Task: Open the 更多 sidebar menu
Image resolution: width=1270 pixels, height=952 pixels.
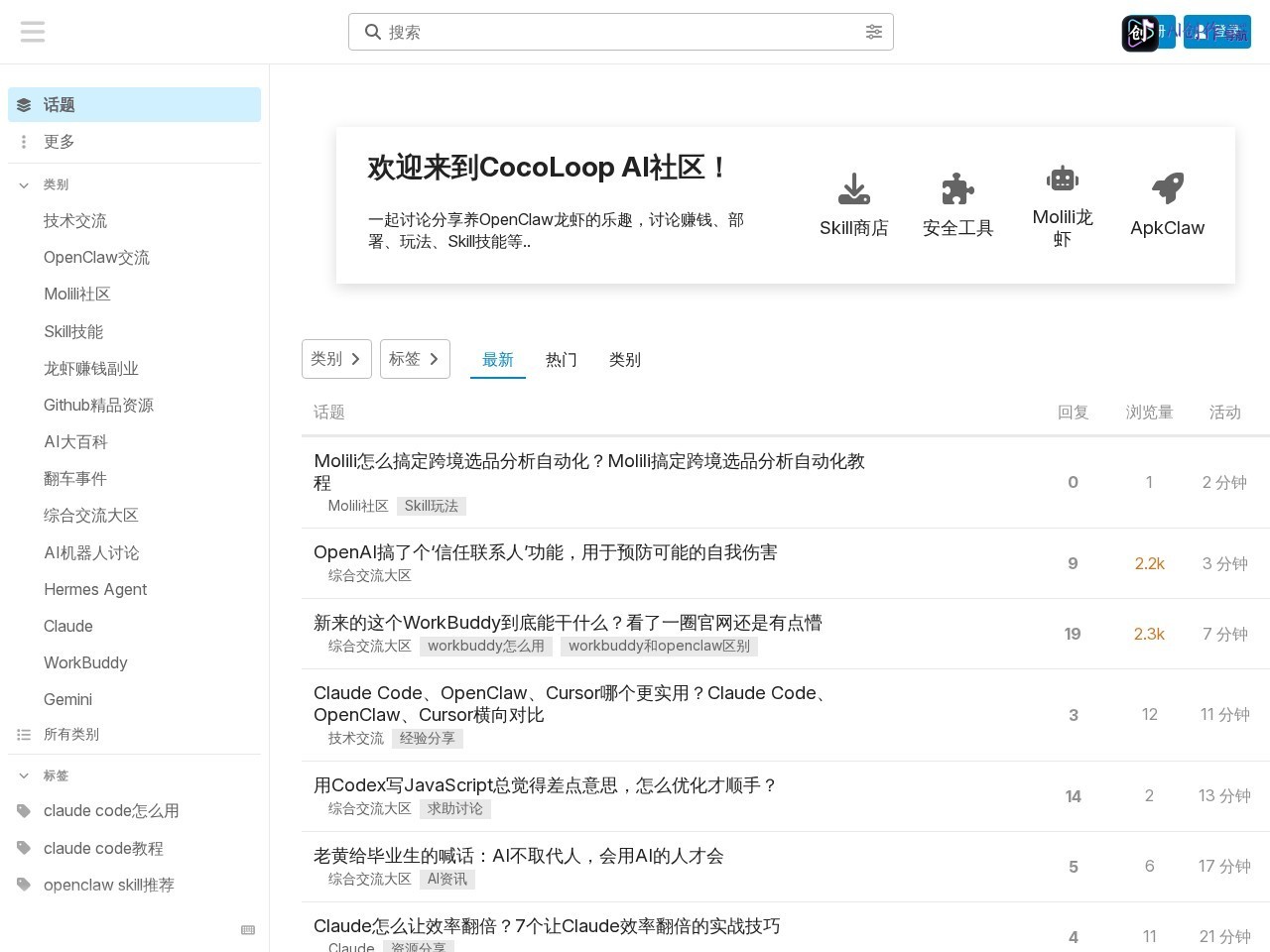Action: click(x=134, y=142)
